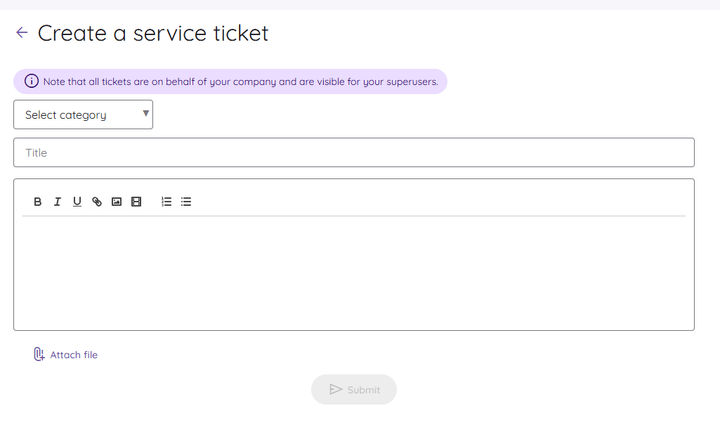Insert an image into the ticket description
This screenshot has width=720, height=432.
coord(116,202)
